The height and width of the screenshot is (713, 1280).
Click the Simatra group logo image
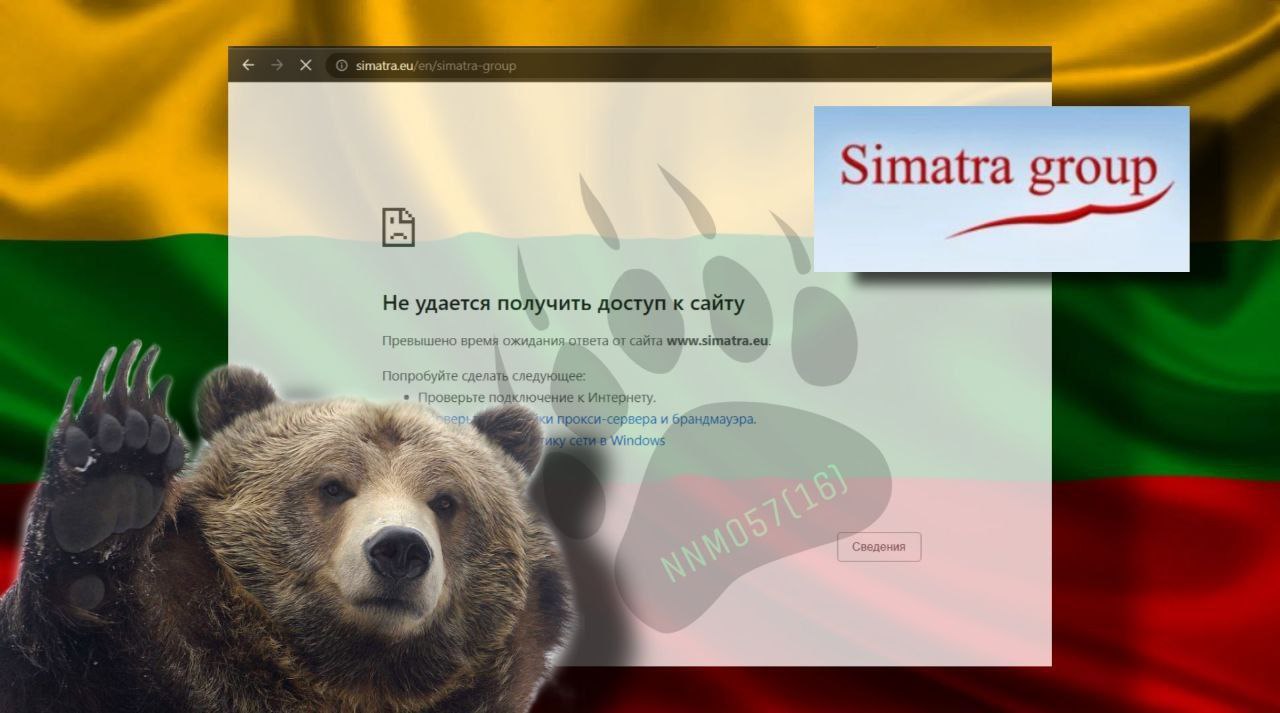coord(1001,189)
